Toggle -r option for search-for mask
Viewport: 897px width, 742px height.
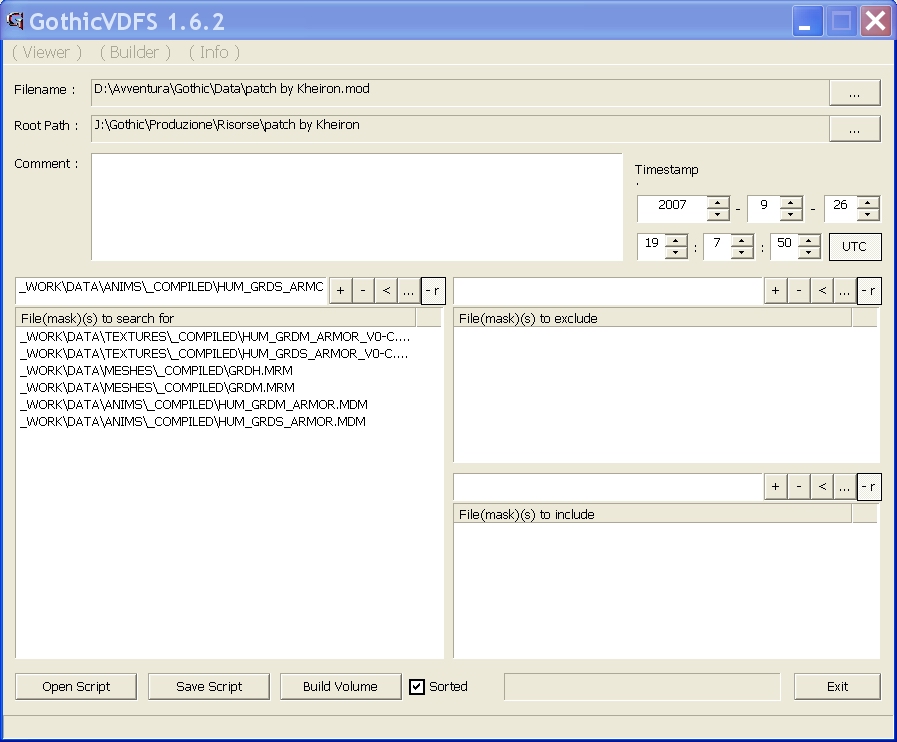[x=432, y=291]
